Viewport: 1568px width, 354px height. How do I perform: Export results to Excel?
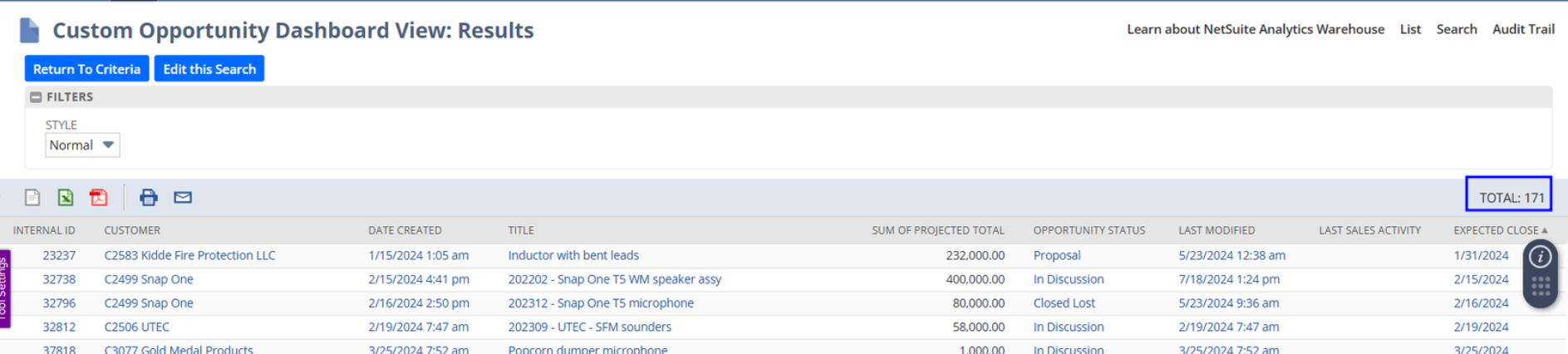(66, 197)
